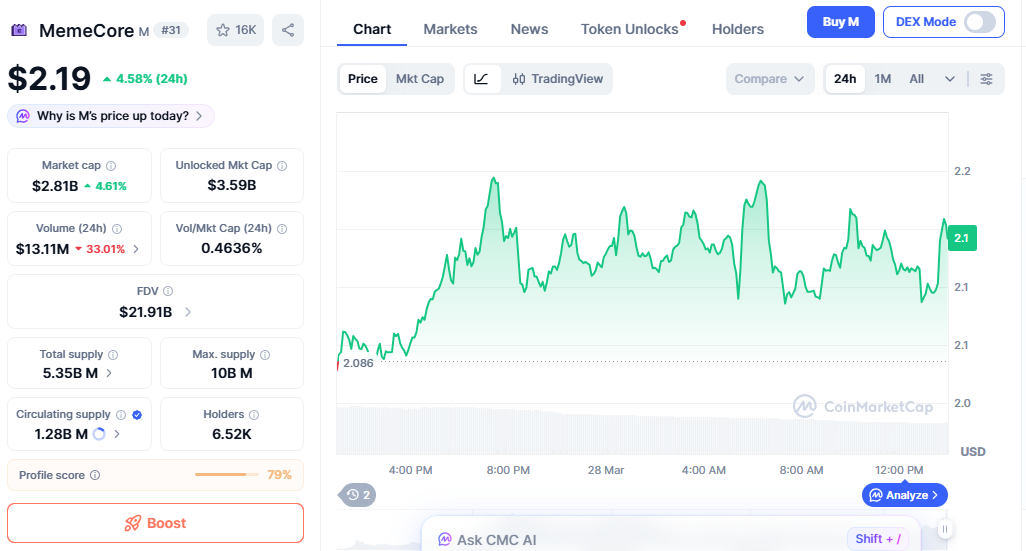Click the 6.52K holders value
This screenshot has height=551, width=1026.
point(232,434)
